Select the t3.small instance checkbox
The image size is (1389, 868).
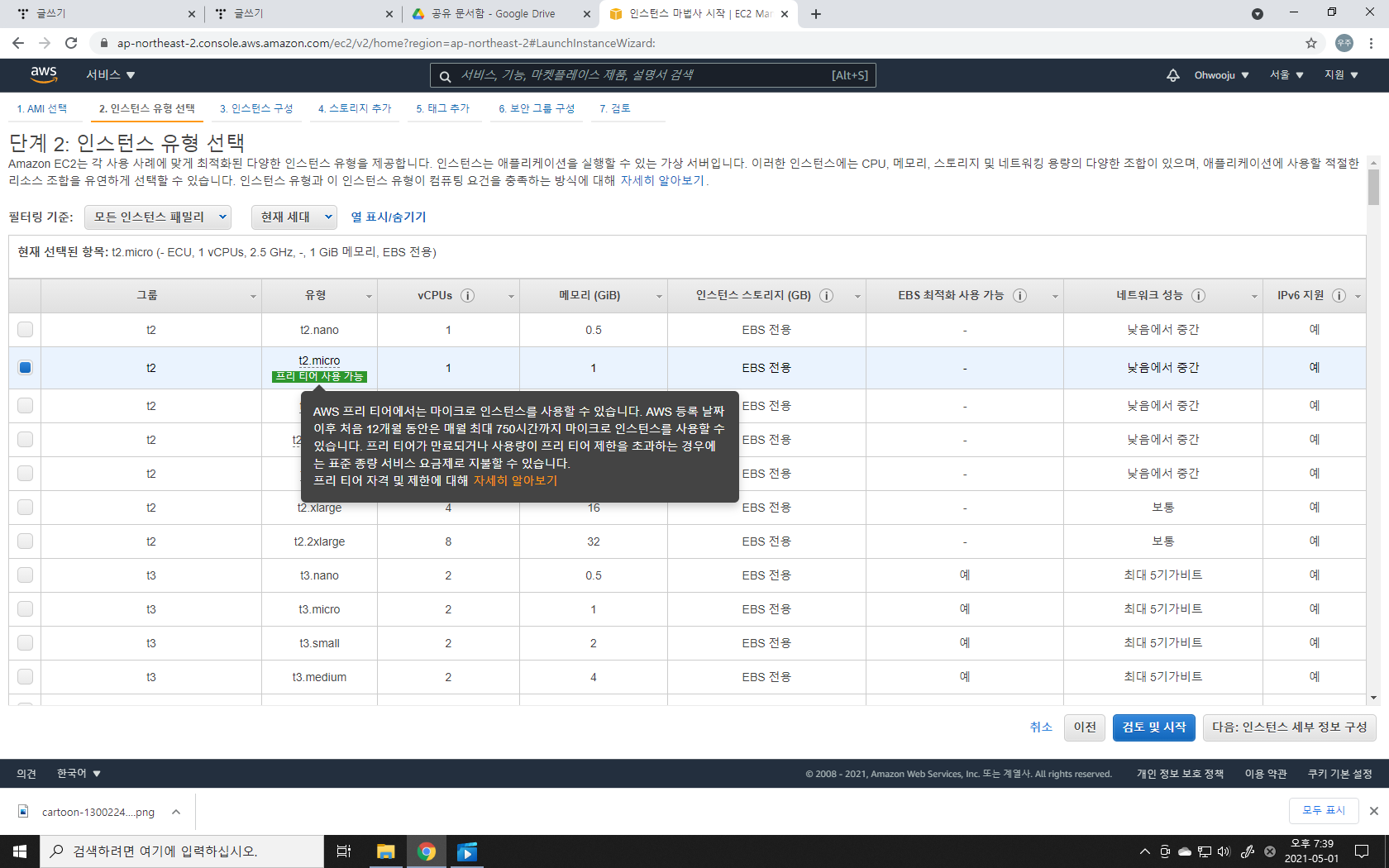click(25, 642)
